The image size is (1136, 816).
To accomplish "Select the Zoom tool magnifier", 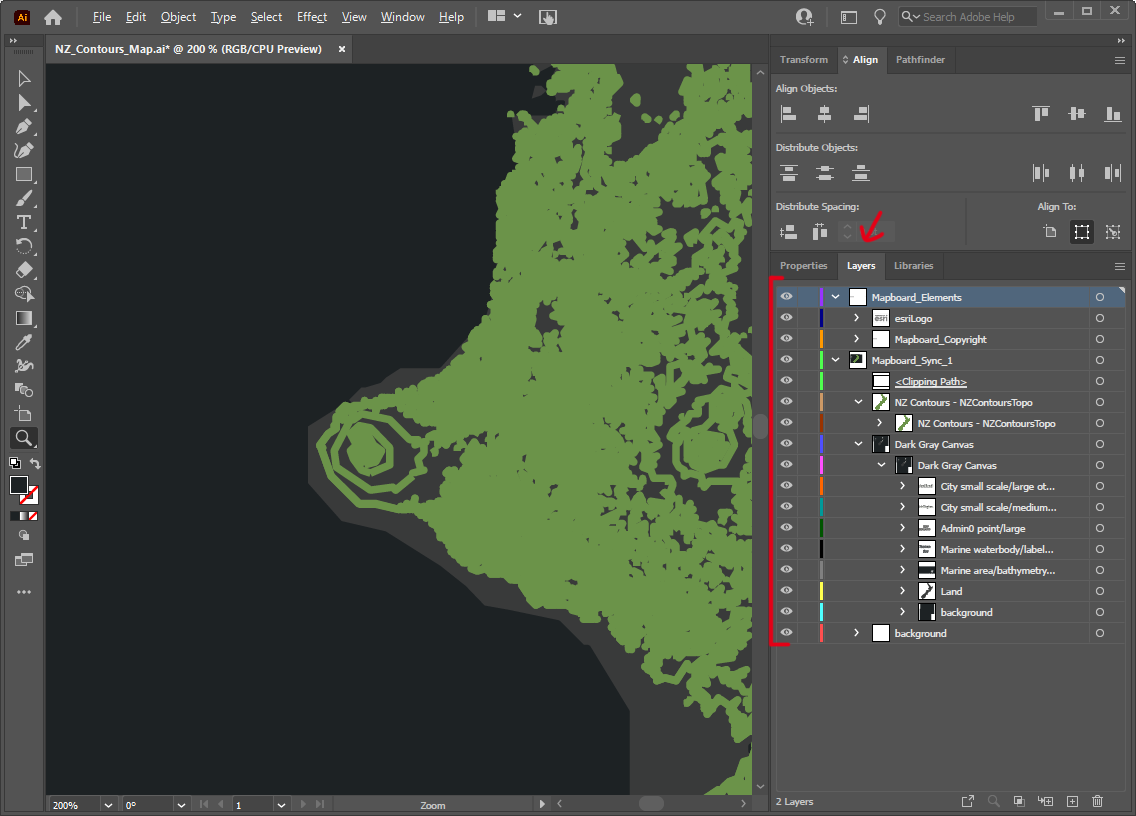I will pos(24,438).
